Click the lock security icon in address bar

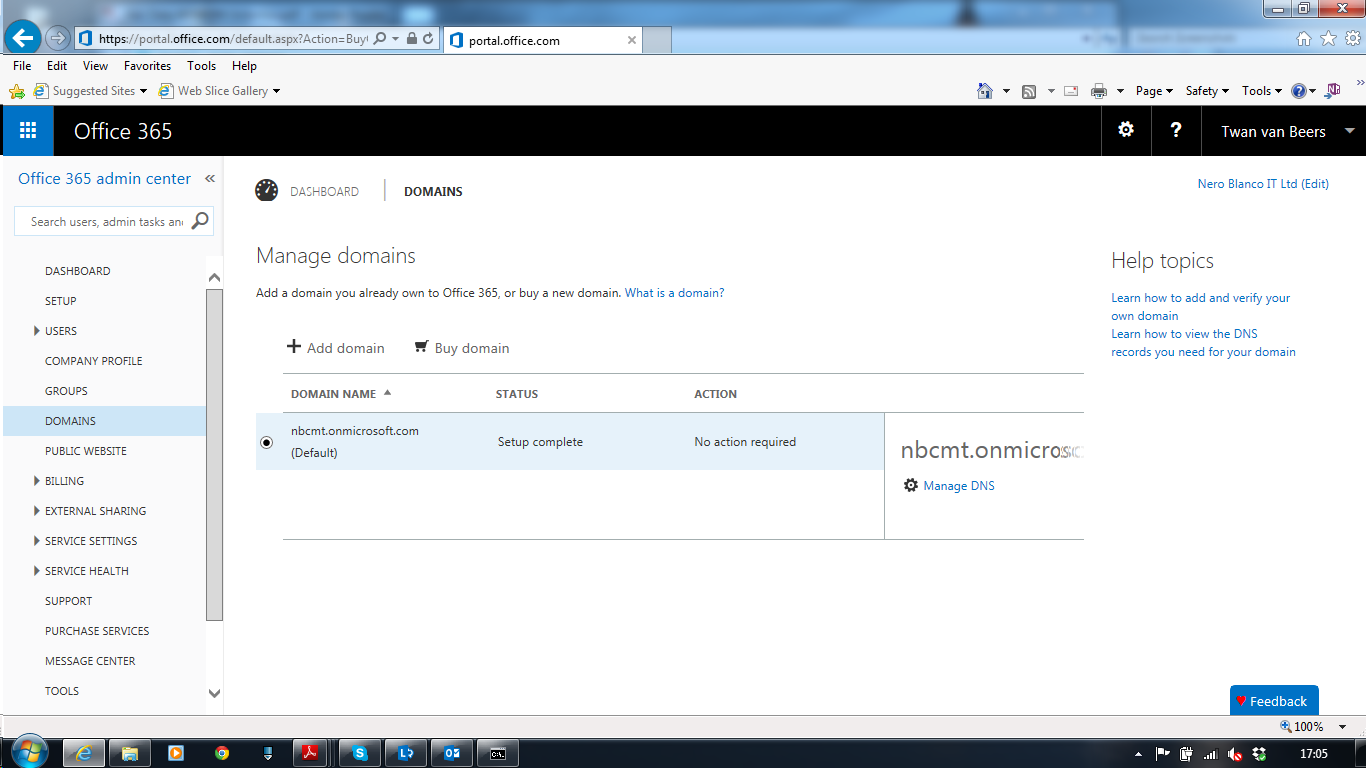coord(411,39)
